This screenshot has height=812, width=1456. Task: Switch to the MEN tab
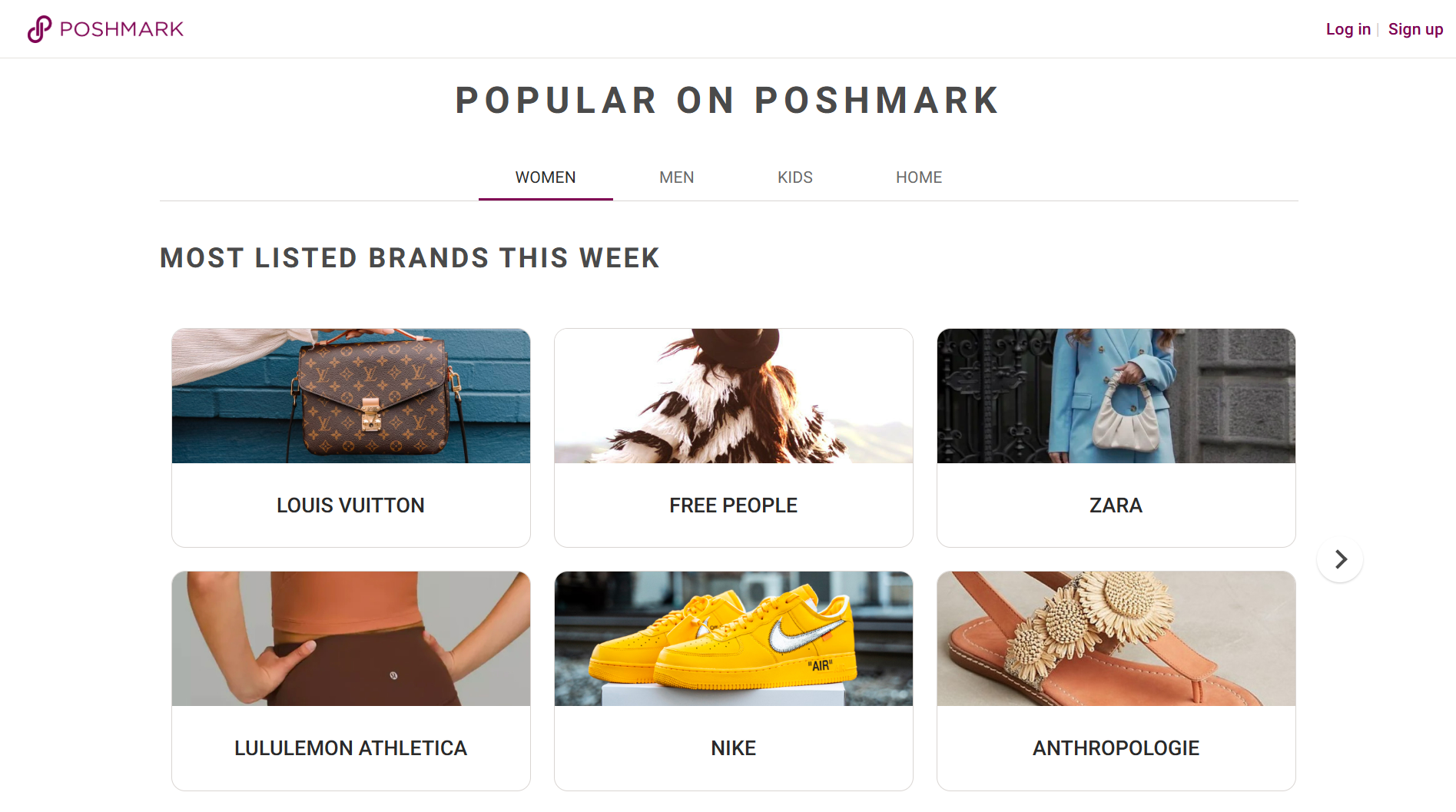[676, 177]
